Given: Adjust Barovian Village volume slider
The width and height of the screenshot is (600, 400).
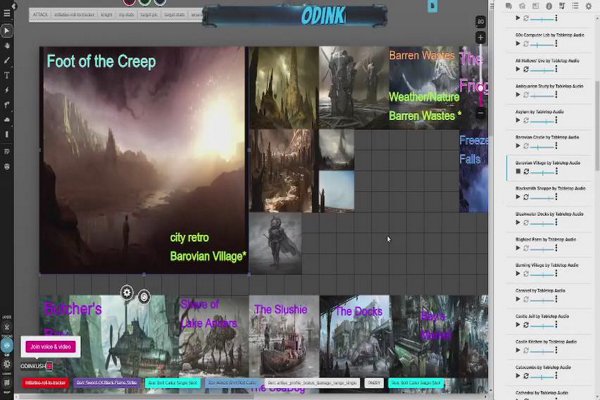Looking at the screenshot, I should (542, 173).
